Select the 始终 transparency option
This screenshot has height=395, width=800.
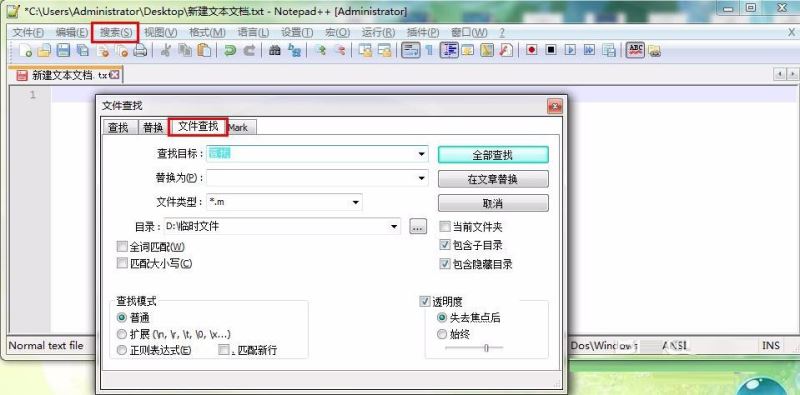(x=442, y=334)
